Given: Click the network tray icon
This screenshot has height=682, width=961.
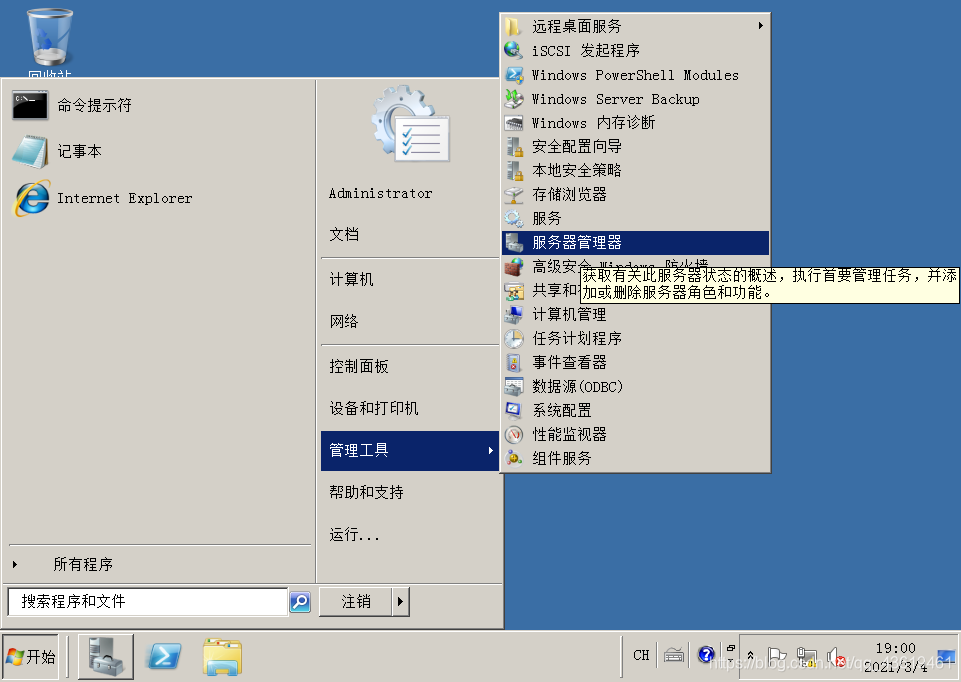Looking at the screenshot, I should [807, 657].
